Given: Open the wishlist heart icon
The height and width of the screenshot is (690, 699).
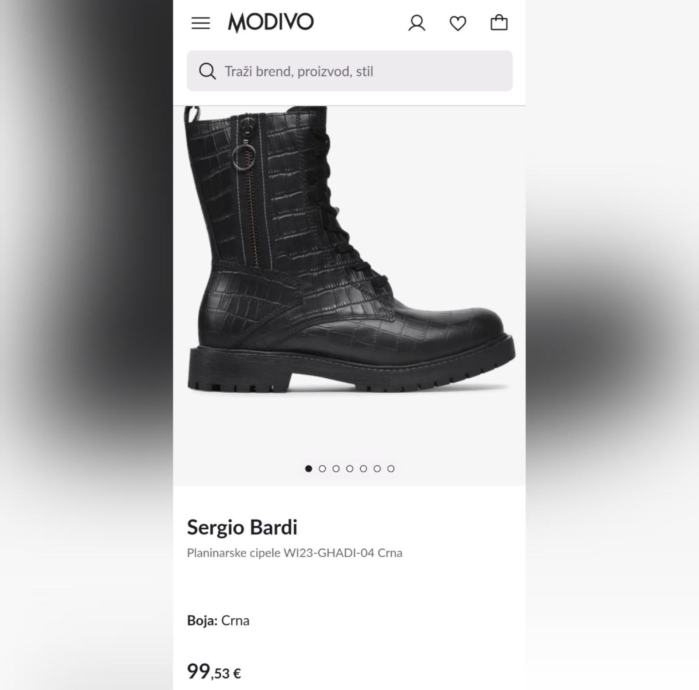Looking at the screenshot, I should [458, 23].
